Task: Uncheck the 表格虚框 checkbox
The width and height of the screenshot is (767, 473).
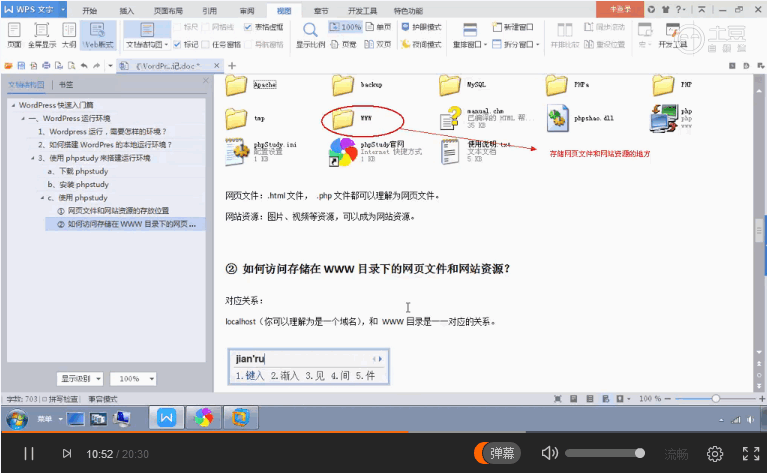Action: (248, 27)
